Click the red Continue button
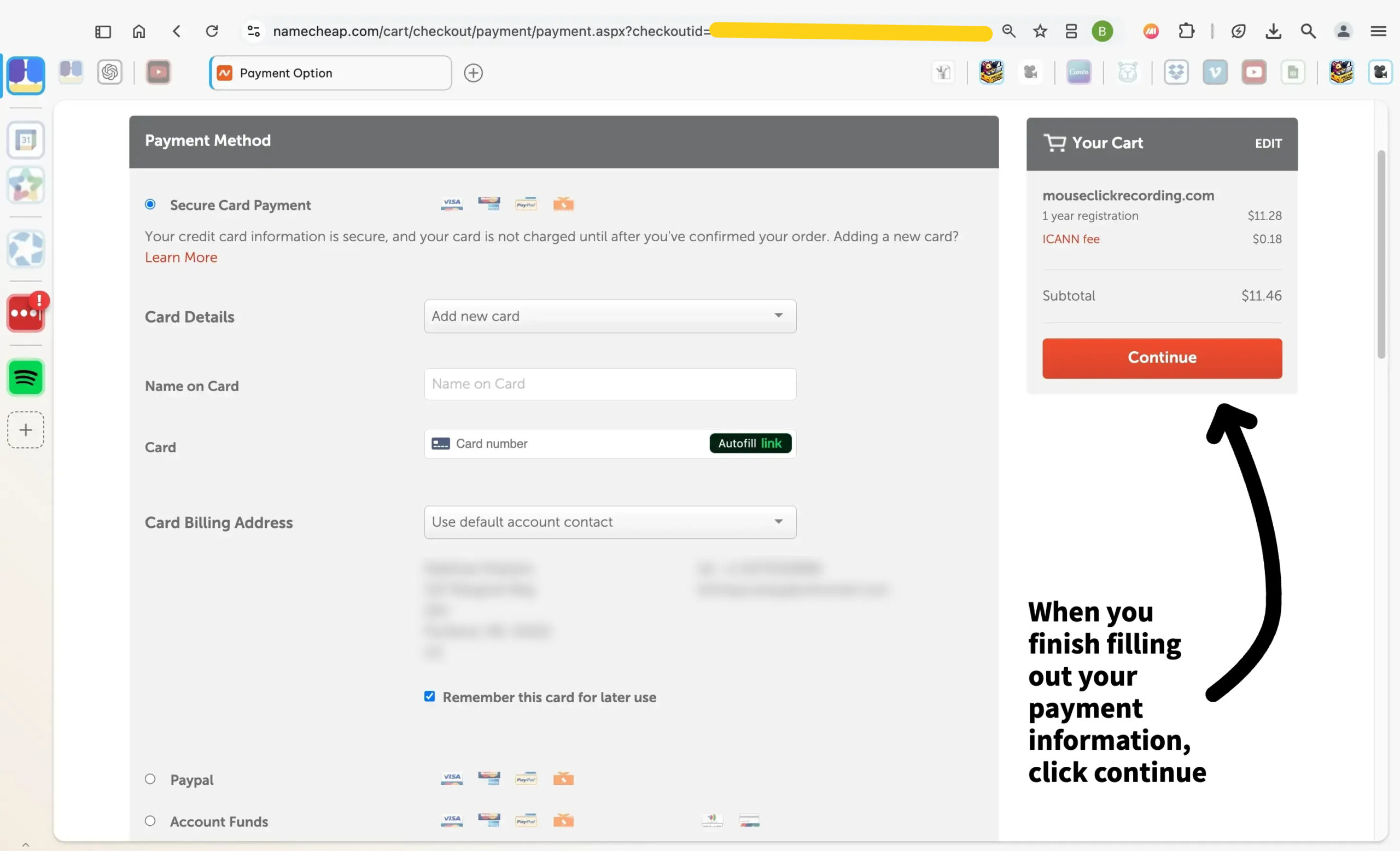Viewport: 1400px width, 851px height. tap(1162, 358)
